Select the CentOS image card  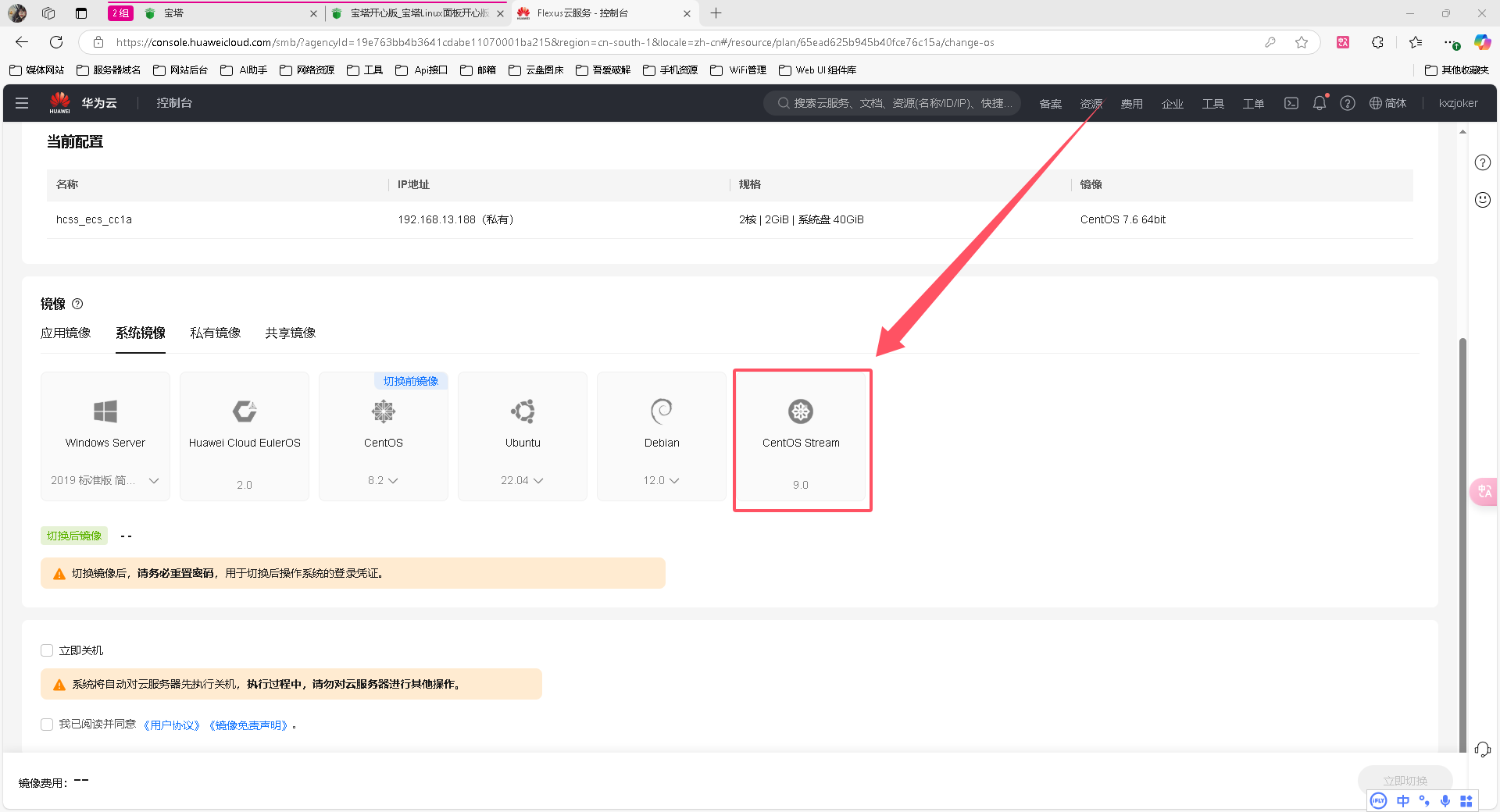click(384, 436)
